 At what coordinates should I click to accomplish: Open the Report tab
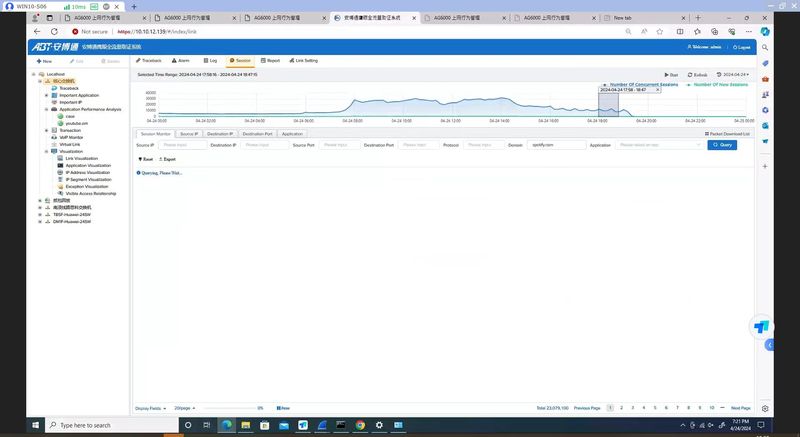(270, 61)
